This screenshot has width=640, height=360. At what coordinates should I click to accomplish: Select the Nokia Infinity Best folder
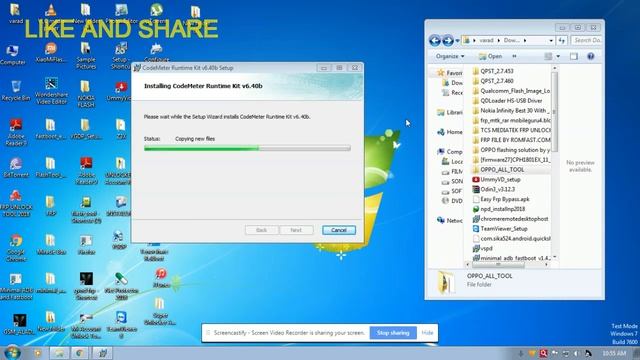(x=511, y=110)
